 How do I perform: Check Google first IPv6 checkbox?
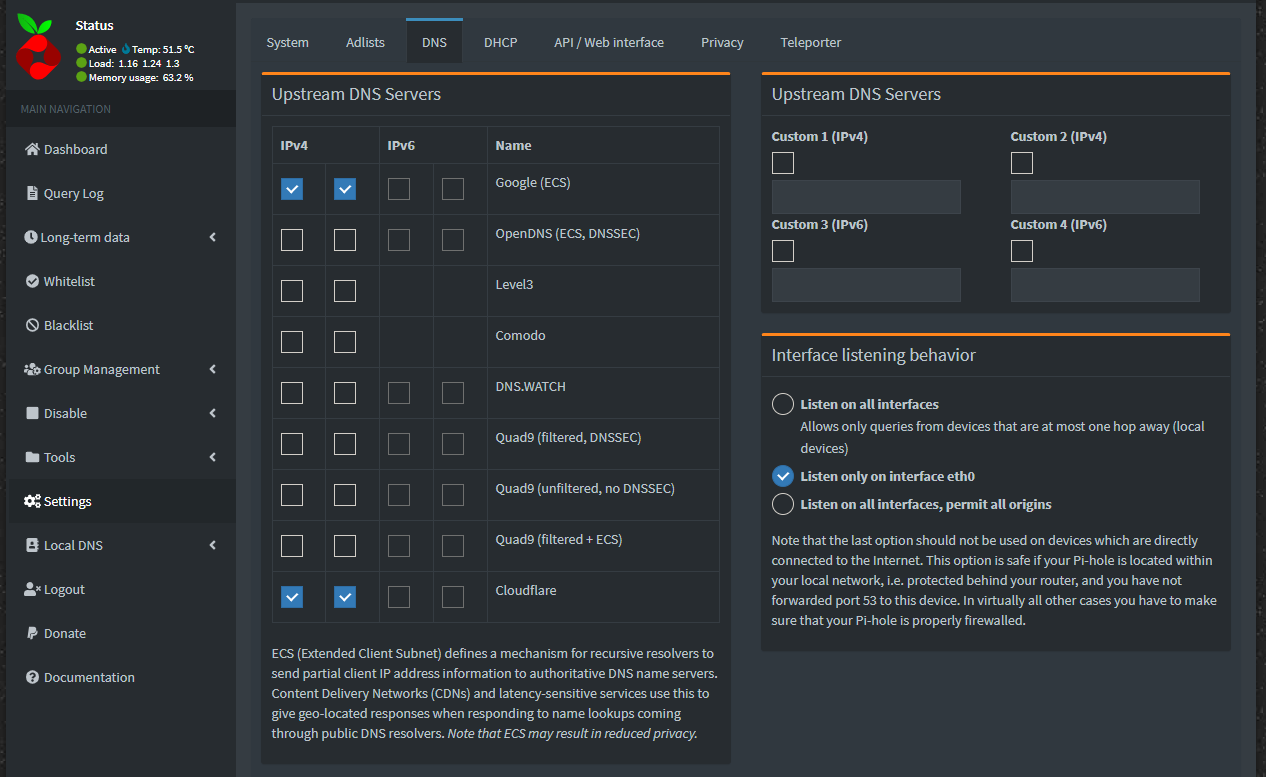pyautogui.click(x=399, y=189)
